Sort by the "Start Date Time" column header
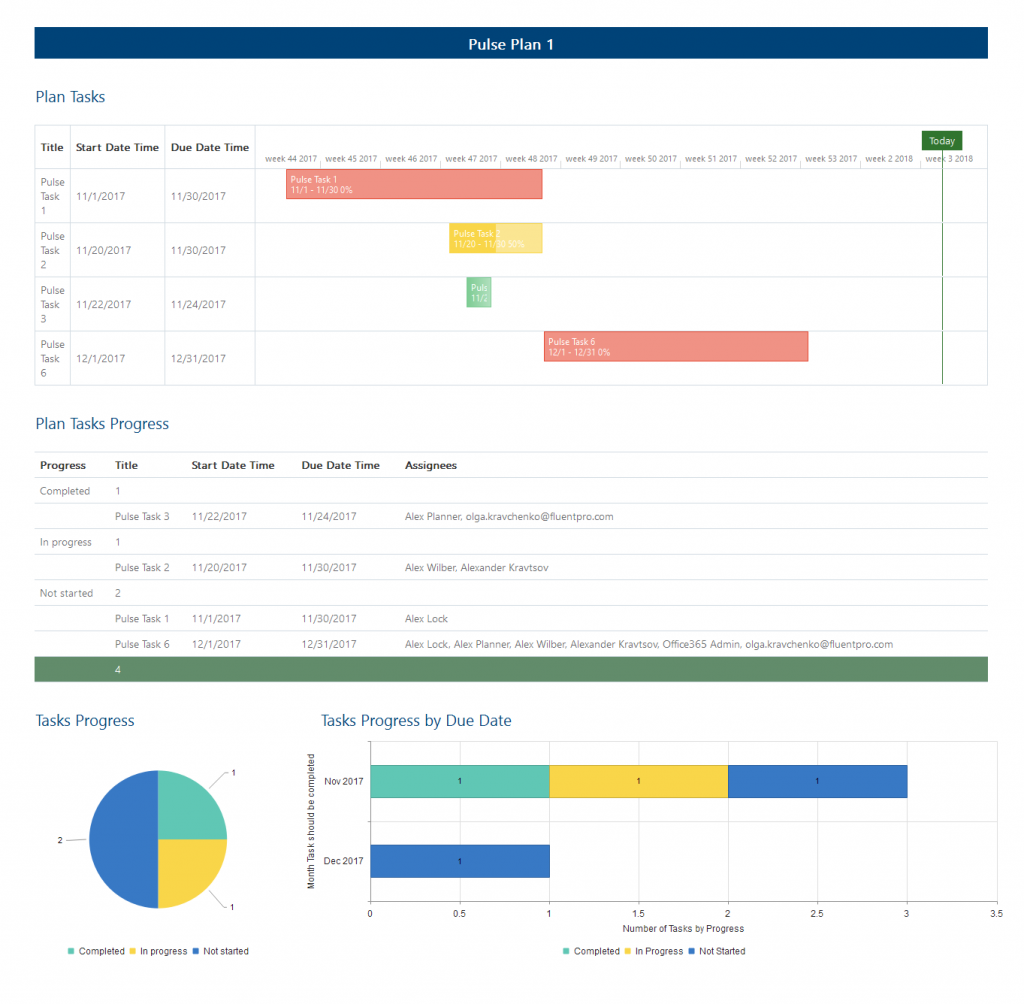Viewport: 1024px width, 1004px height. [117, 146]
